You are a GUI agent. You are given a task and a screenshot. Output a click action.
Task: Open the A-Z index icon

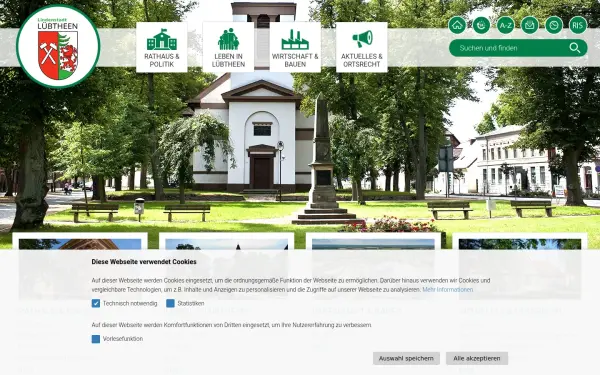click(505, 25)
